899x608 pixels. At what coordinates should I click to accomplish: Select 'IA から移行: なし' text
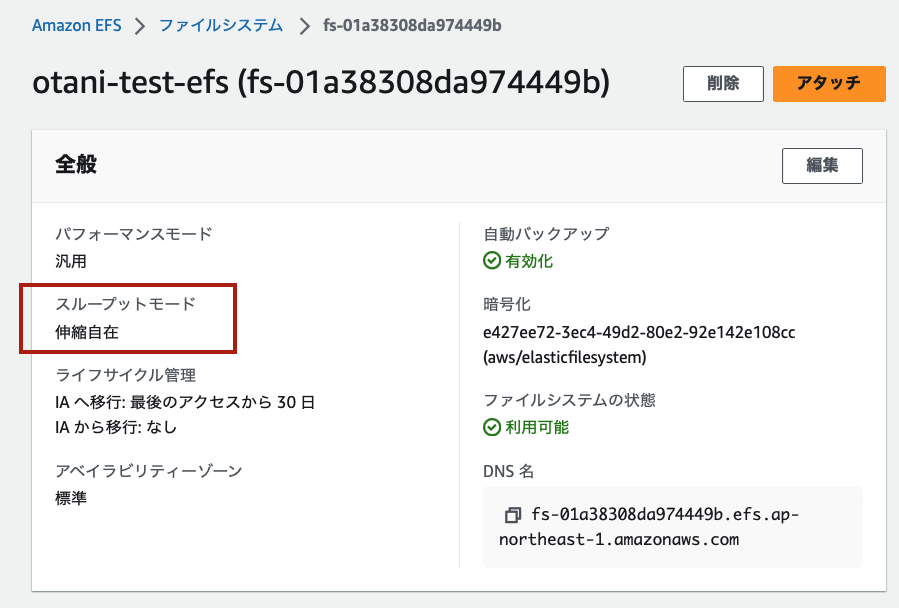[116, 427]
